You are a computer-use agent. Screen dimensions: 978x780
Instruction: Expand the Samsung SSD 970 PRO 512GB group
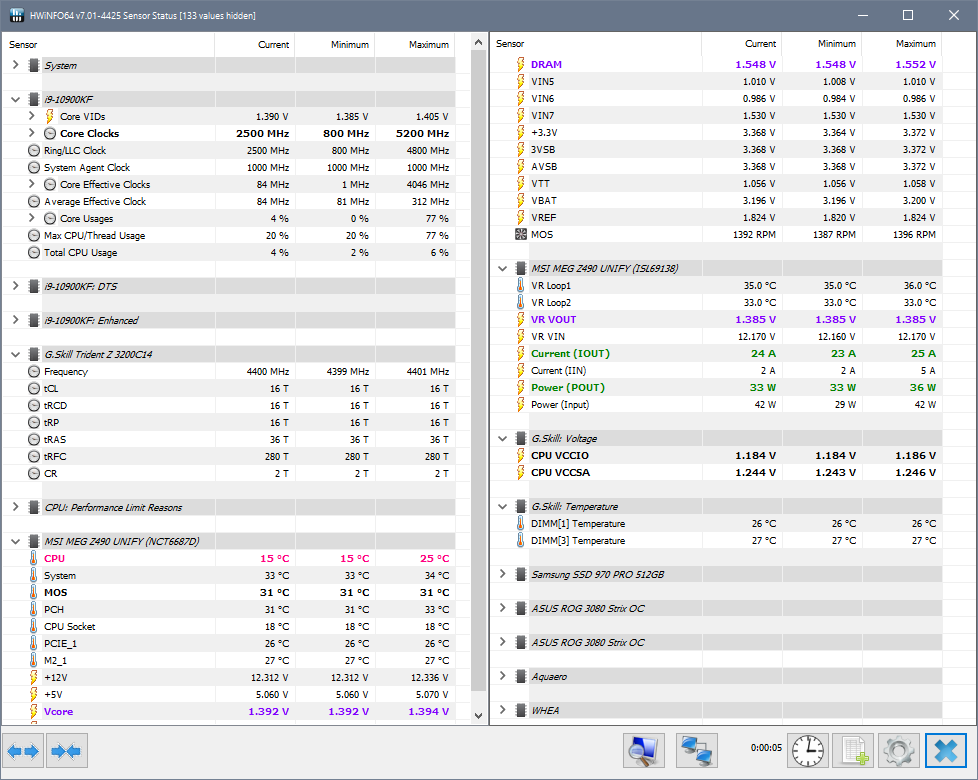pos(503,574)
